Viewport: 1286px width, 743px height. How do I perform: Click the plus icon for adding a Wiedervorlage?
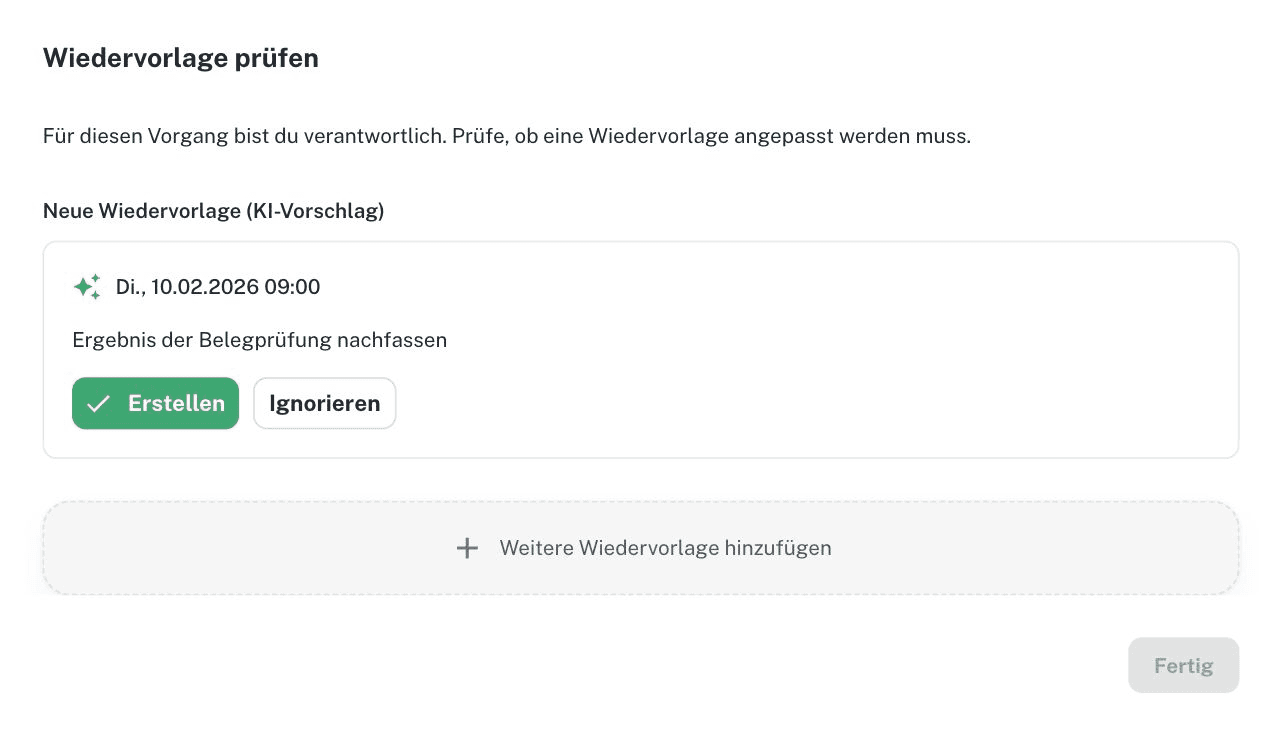tap(467, 548)
